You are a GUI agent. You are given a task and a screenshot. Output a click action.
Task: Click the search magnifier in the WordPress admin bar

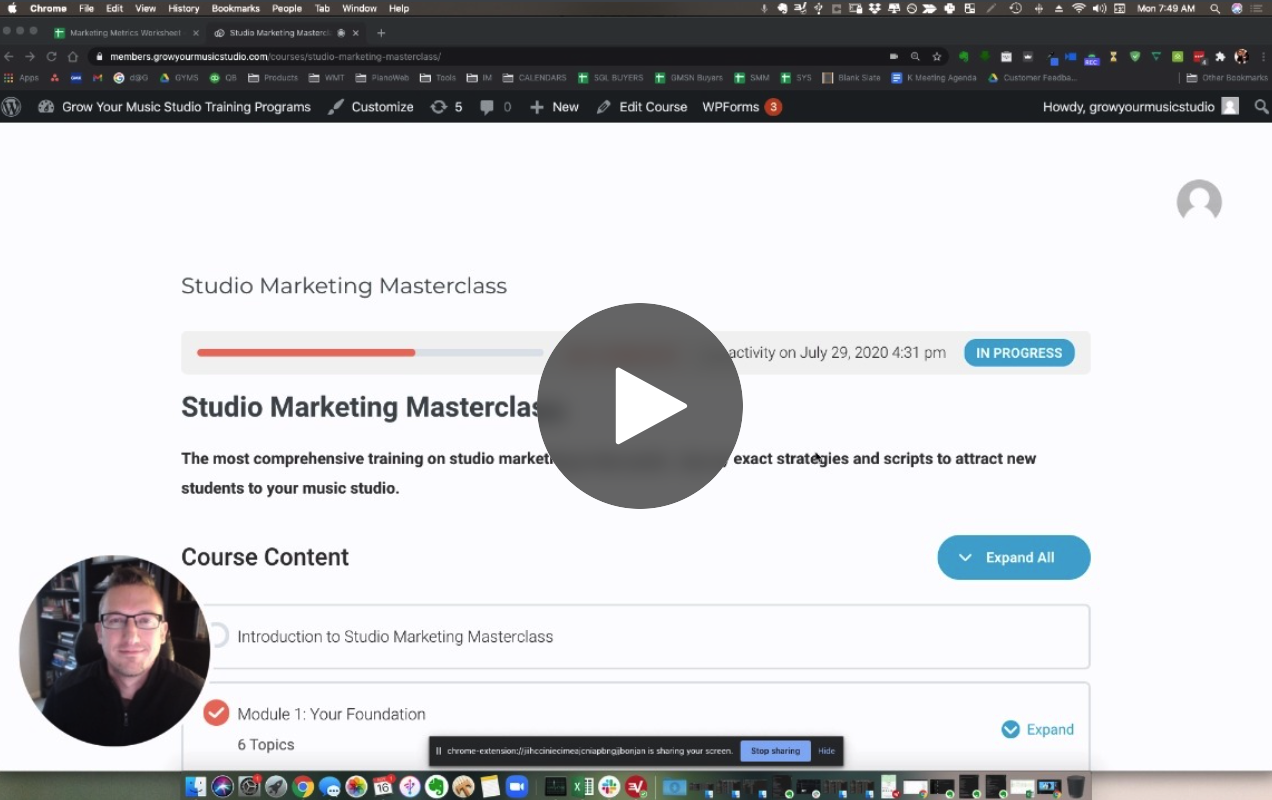point(1261,107)
